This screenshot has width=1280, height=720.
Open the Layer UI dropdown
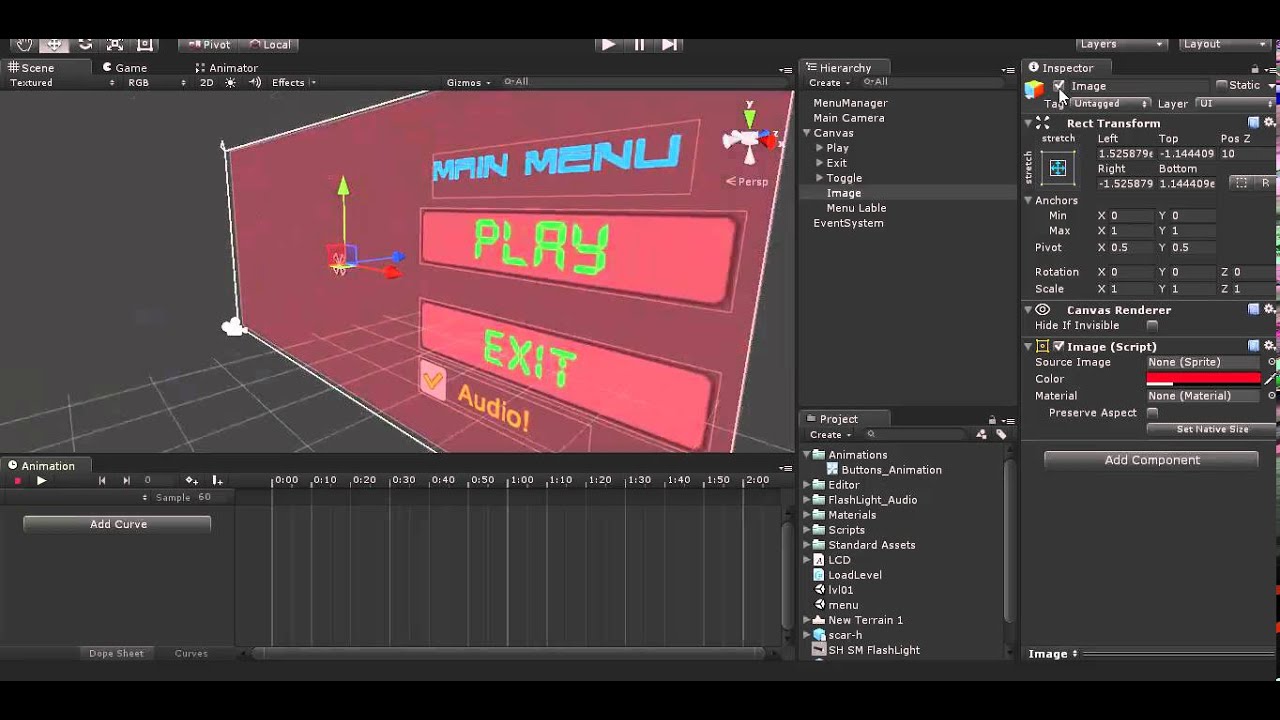click(1235, 104)
